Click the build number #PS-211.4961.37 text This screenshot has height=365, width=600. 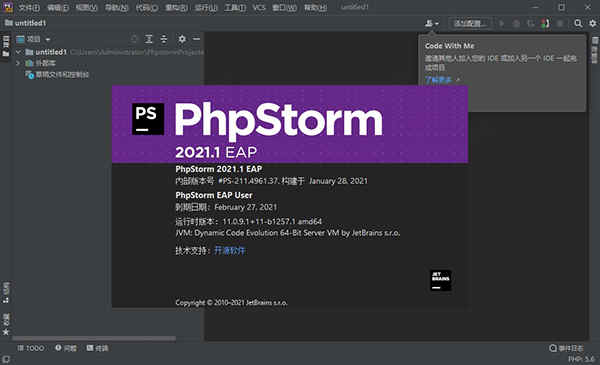(x=248, y=181)
